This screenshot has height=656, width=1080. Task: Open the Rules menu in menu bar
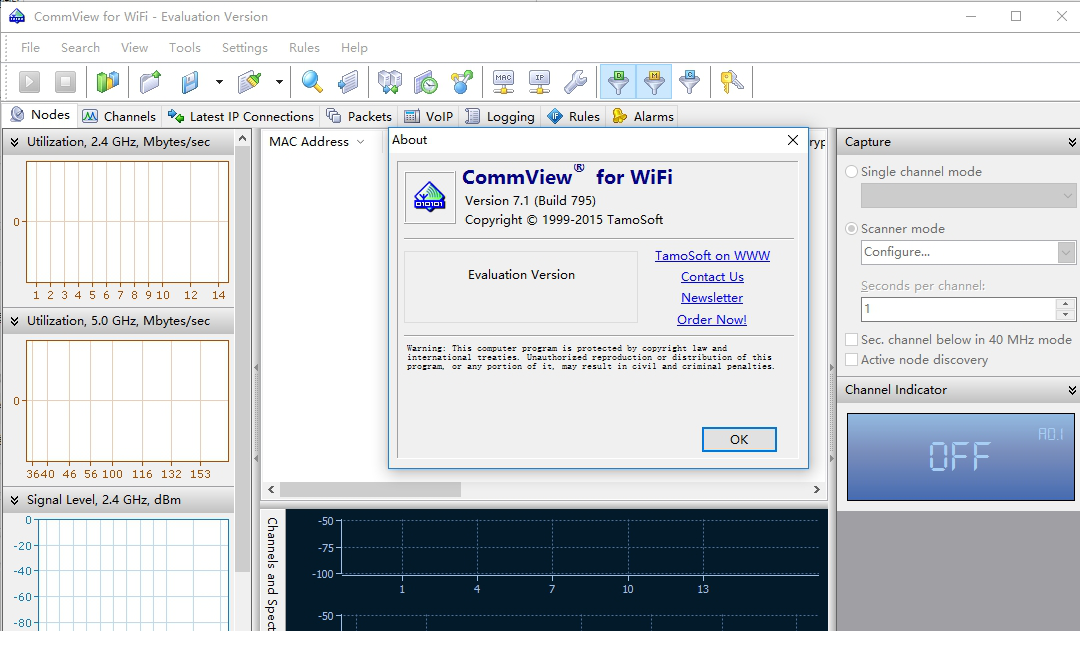tap(304, 48)
